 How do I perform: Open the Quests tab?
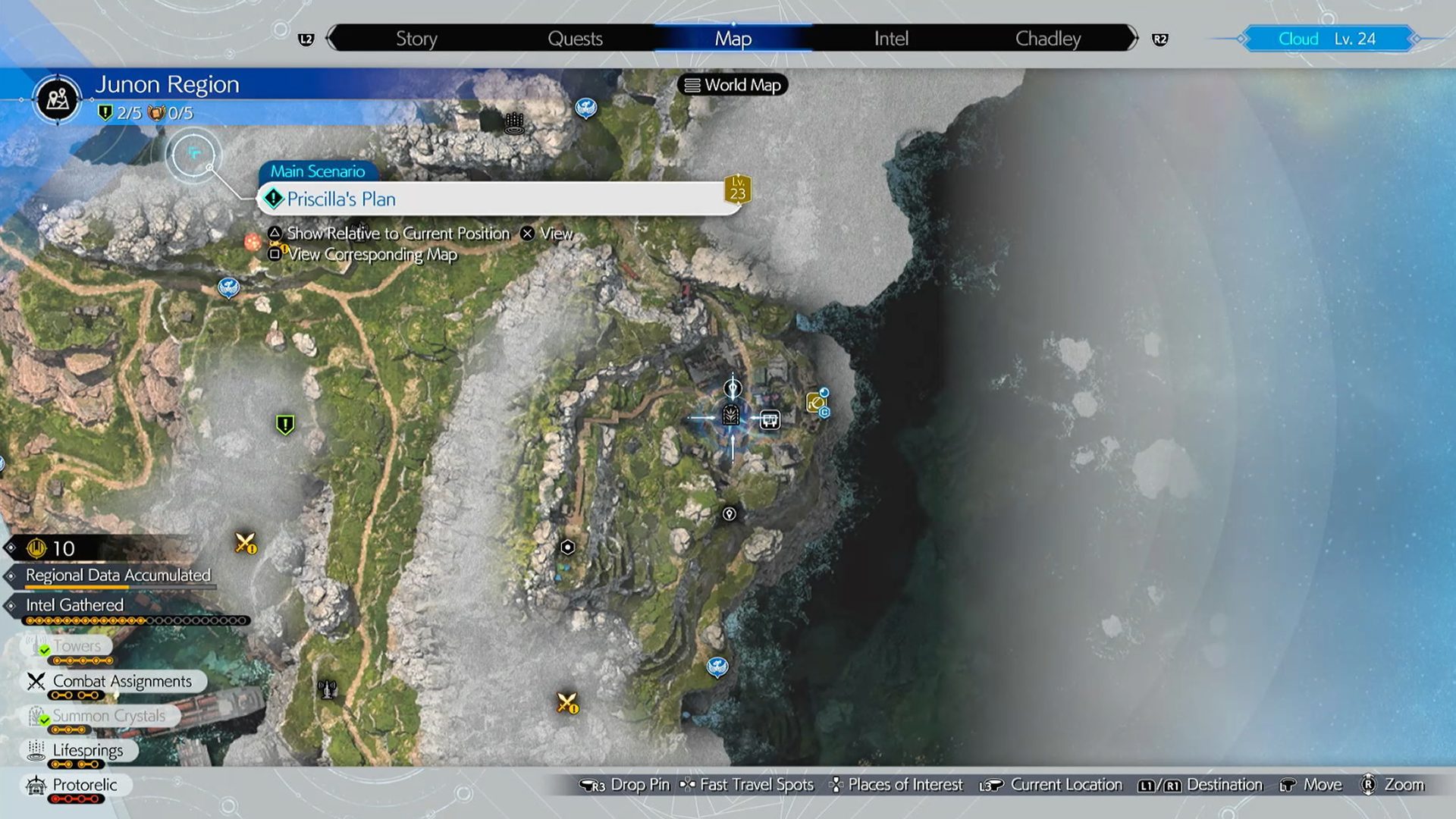575,39
